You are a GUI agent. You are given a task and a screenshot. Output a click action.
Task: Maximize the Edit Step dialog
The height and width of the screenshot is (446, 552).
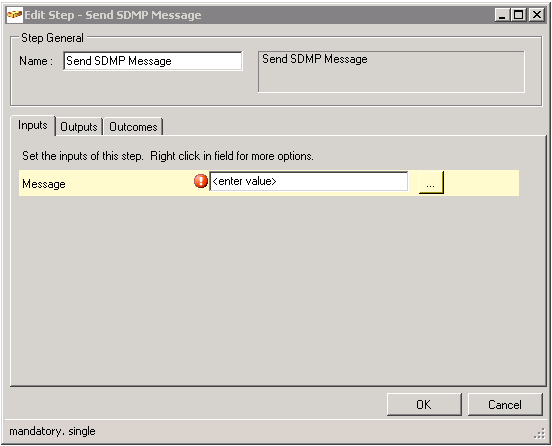519,15
